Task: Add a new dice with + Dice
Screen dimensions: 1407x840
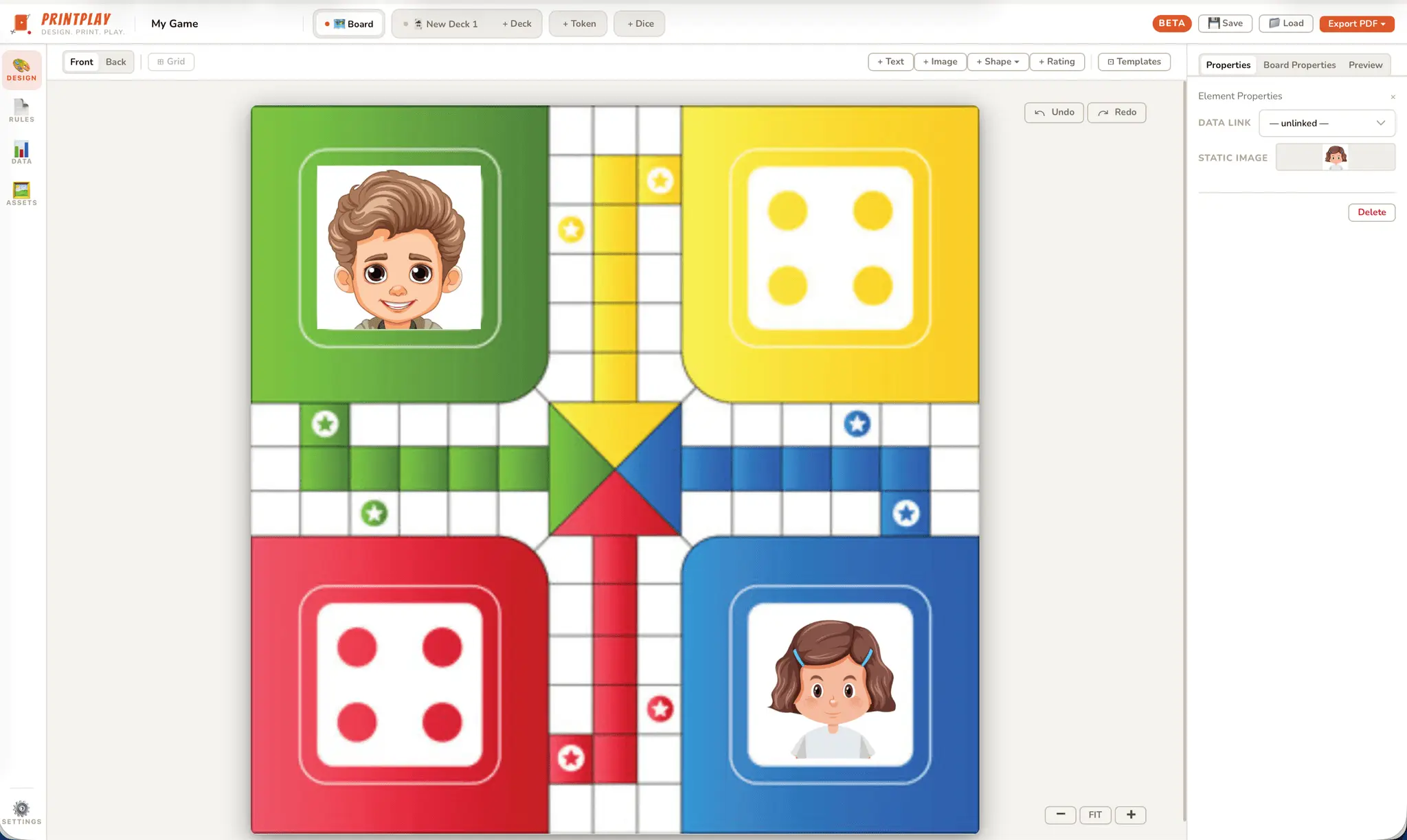Action: point(640,23)
